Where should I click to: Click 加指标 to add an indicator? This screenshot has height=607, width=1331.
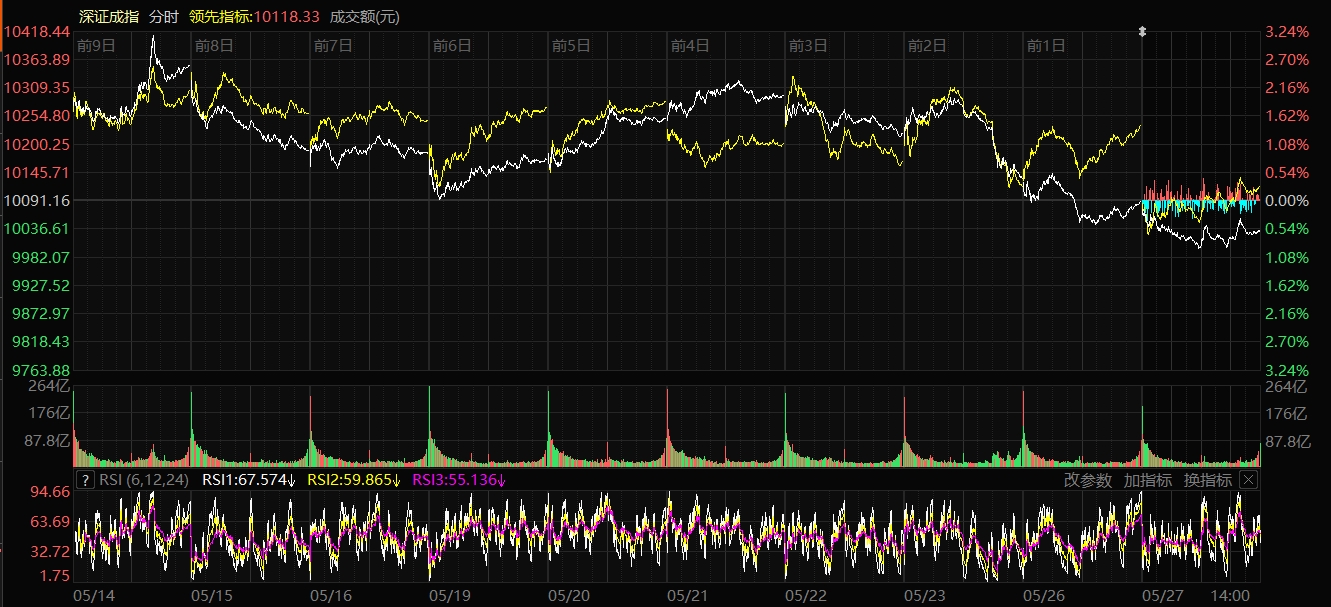pos(1148,480)
